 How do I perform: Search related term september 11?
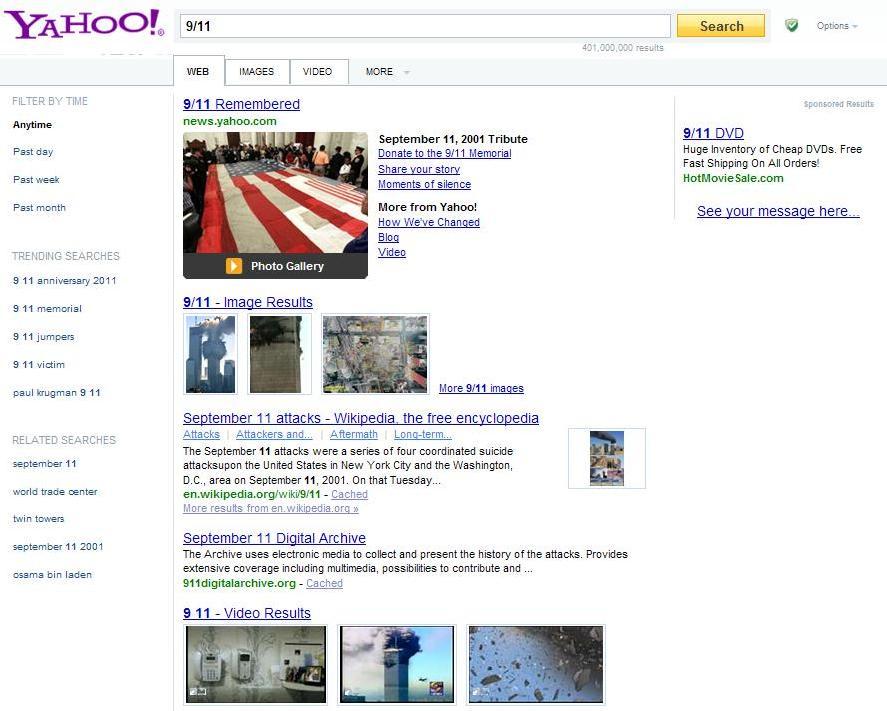click(44, 464)
